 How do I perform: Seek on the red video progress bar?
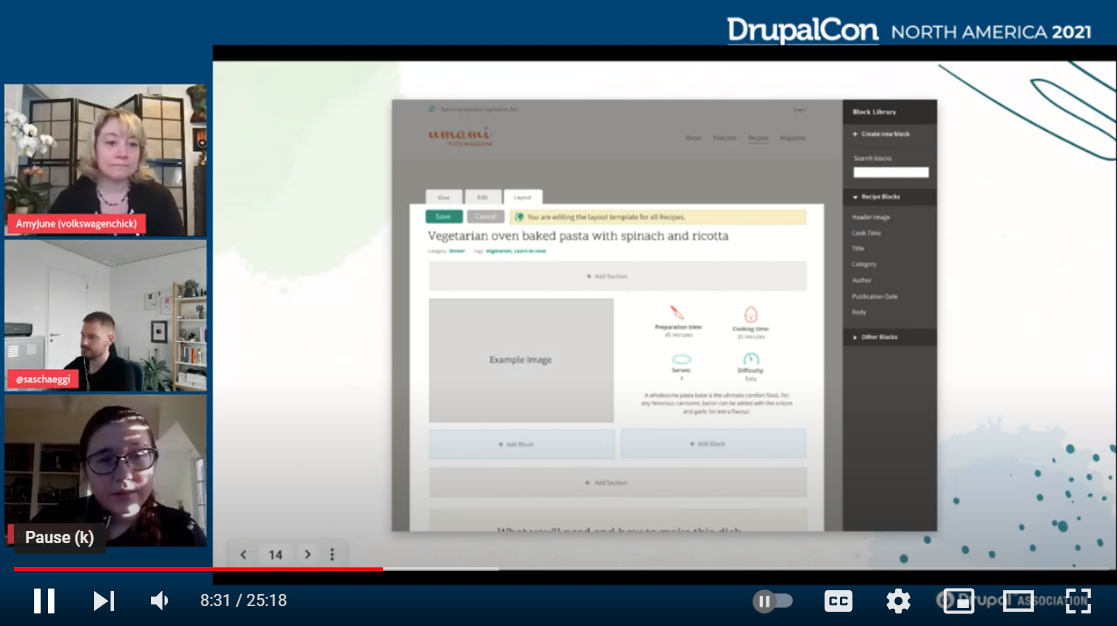pyautogui.click(x=198, y=568)
